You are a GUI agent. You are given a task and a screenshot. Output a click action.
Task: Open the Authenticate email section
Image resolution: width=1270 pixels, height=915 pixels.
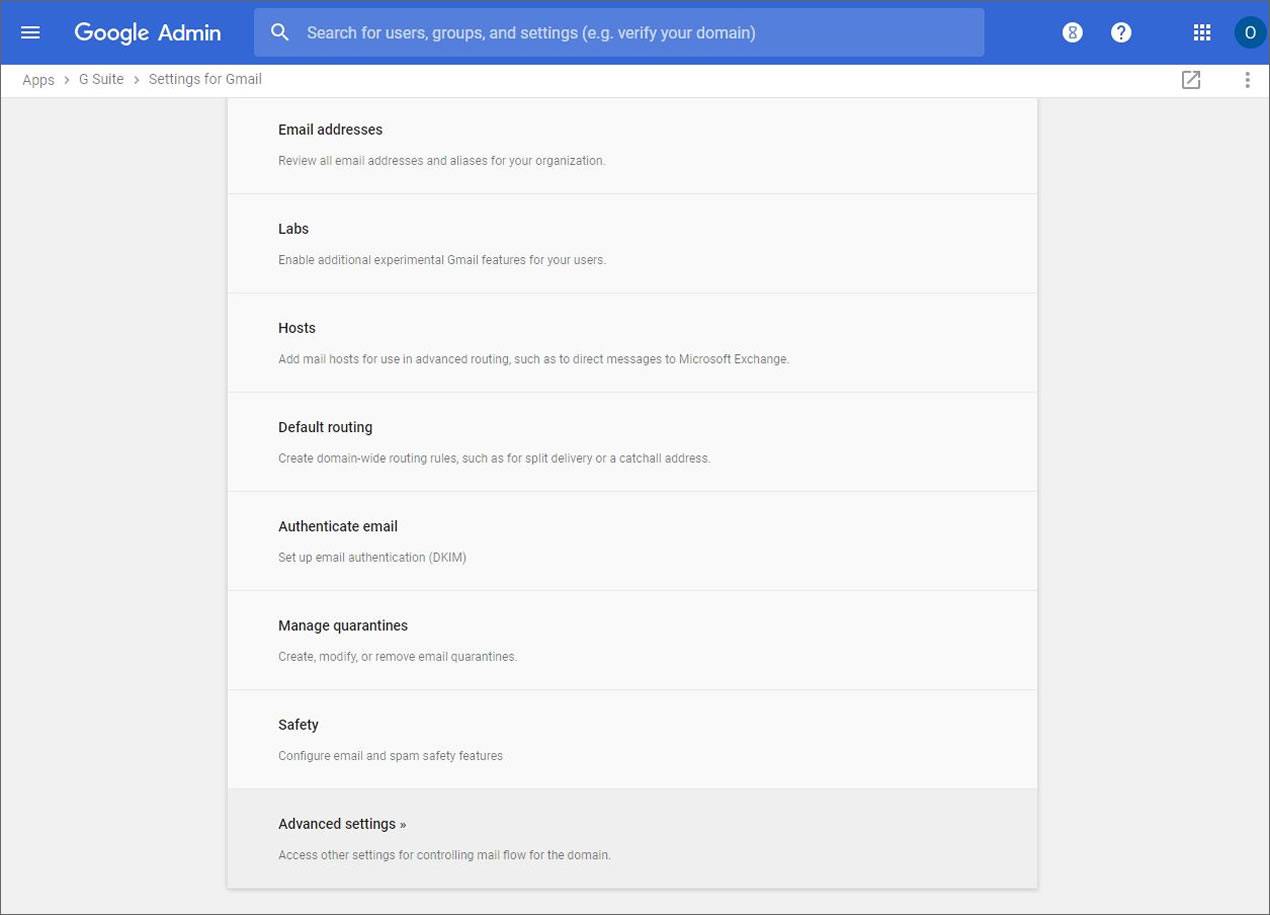pyautogui.click(x=337, y=526)
